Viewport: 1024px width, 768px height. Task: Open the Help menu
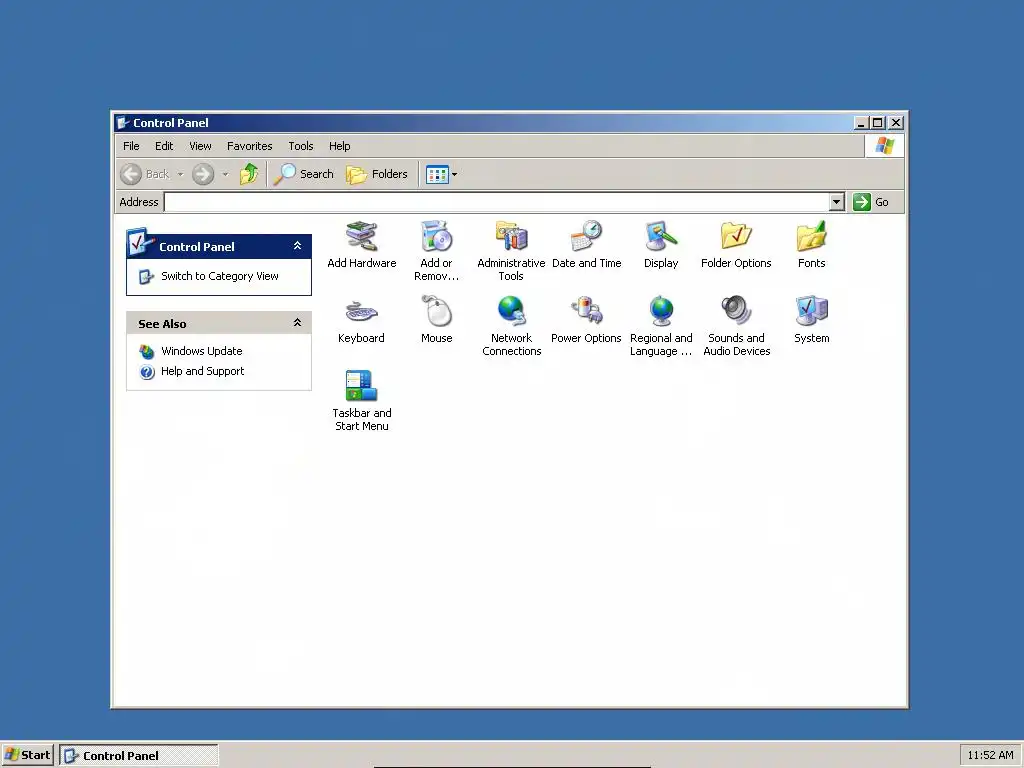pos(340,146)
